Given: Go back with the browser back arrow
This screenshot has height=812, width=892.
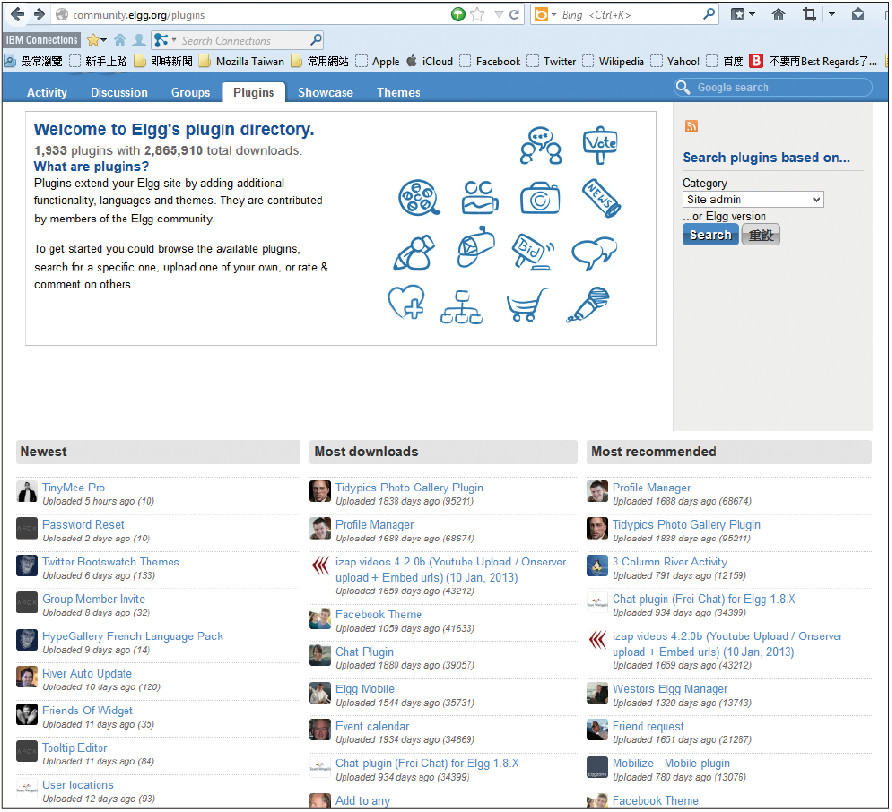Looking at the screenshot, I should click(17, 14).
